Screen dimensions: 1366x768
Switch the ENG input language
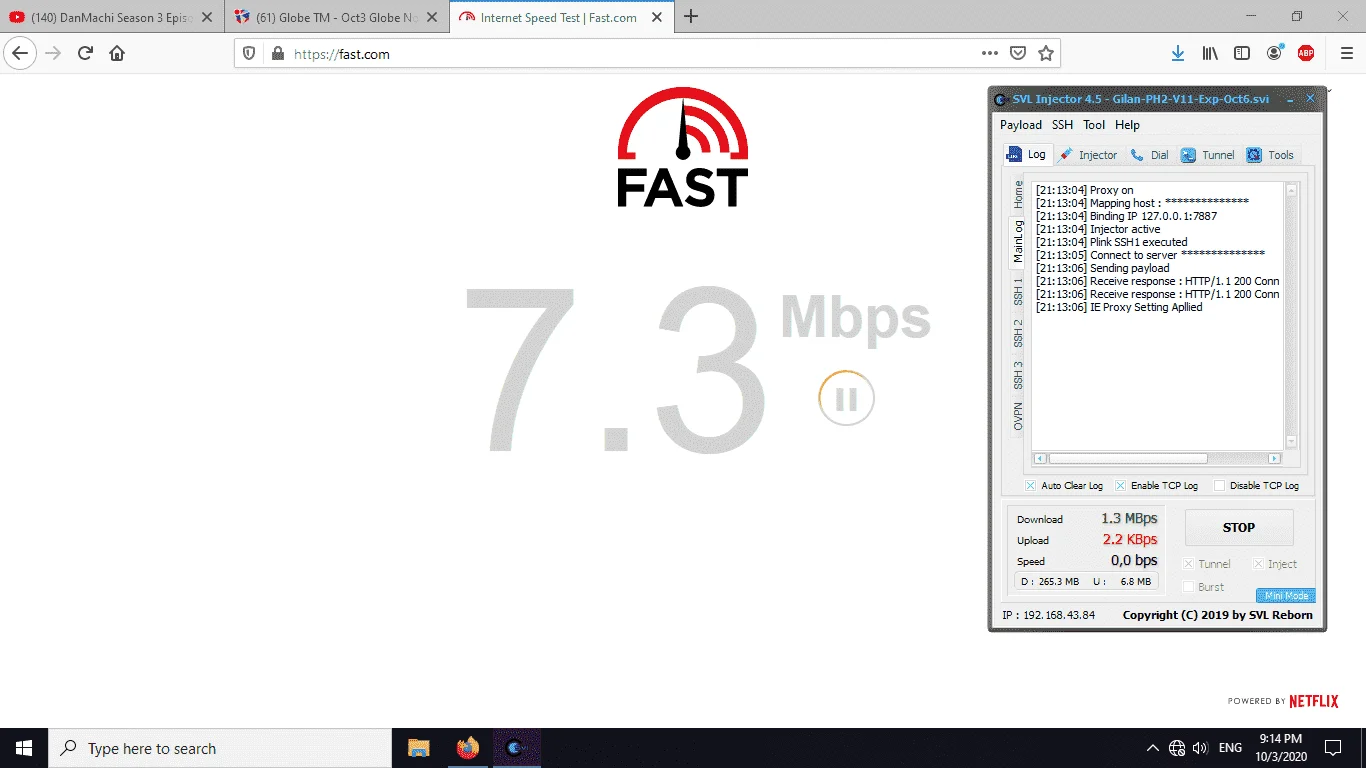pyautogui.click(x=1230, y=748)
